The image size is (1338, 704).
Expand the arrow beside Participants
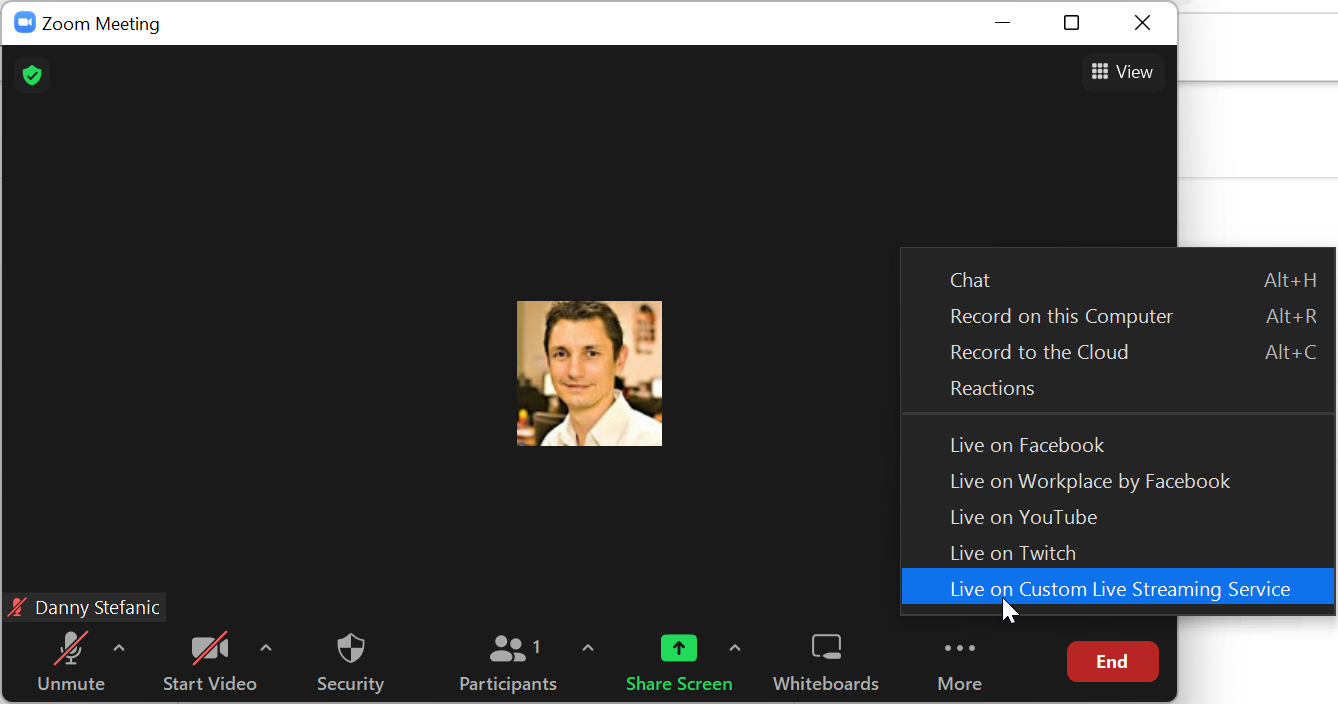[x=588, y=648]
